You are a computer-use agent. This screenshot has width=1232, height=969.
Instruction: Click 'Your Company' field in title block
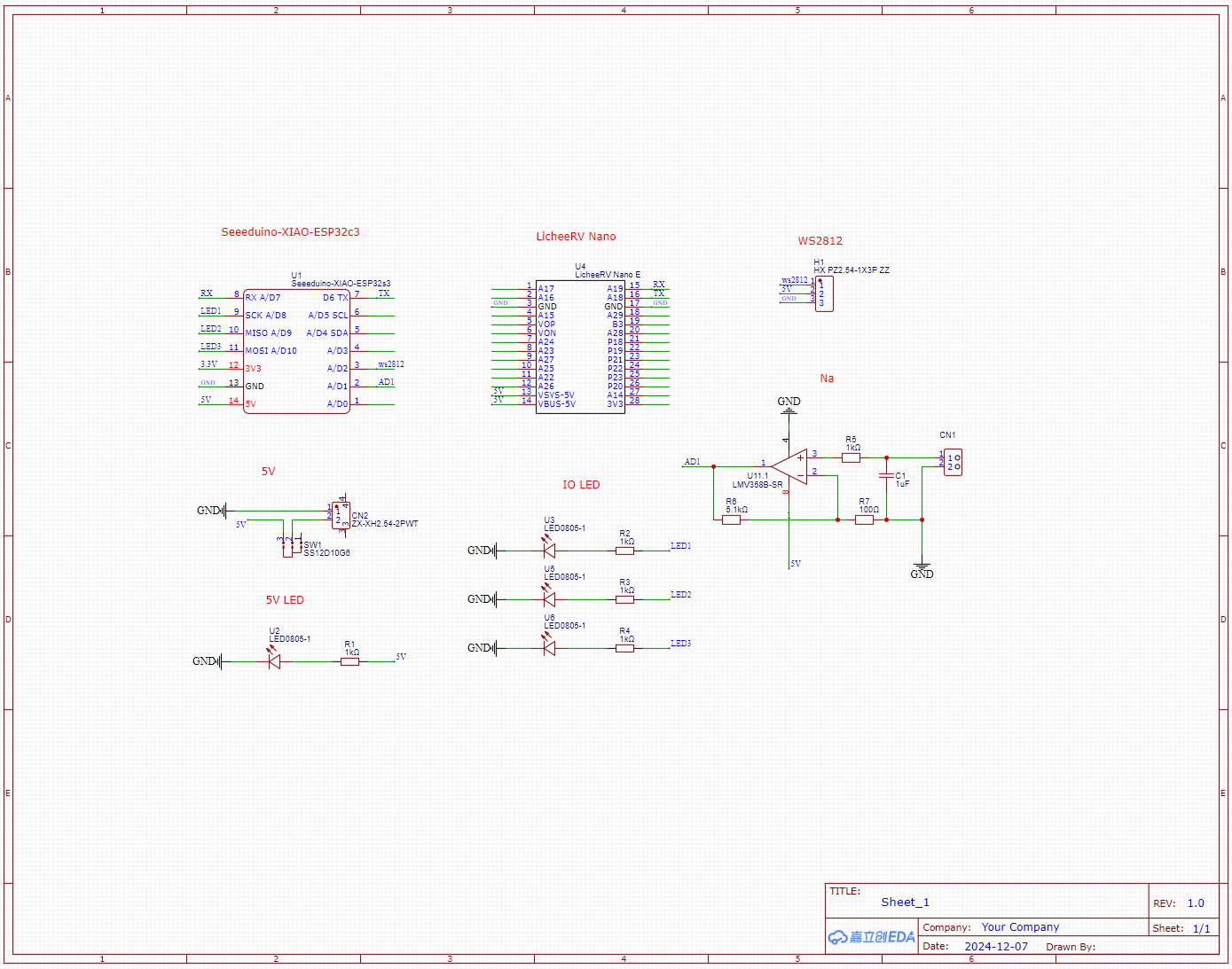coord(1020,927)
